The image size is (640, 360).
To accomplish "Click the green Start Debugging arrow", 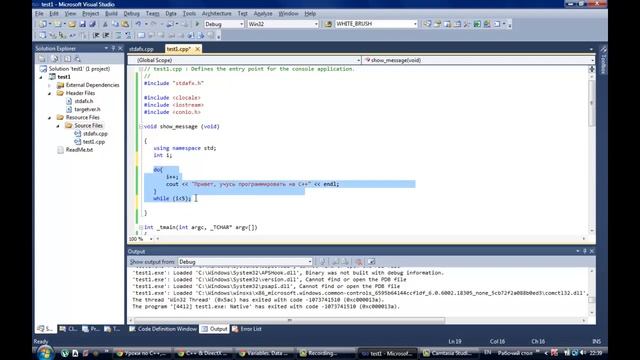I will tap(198, 24).
